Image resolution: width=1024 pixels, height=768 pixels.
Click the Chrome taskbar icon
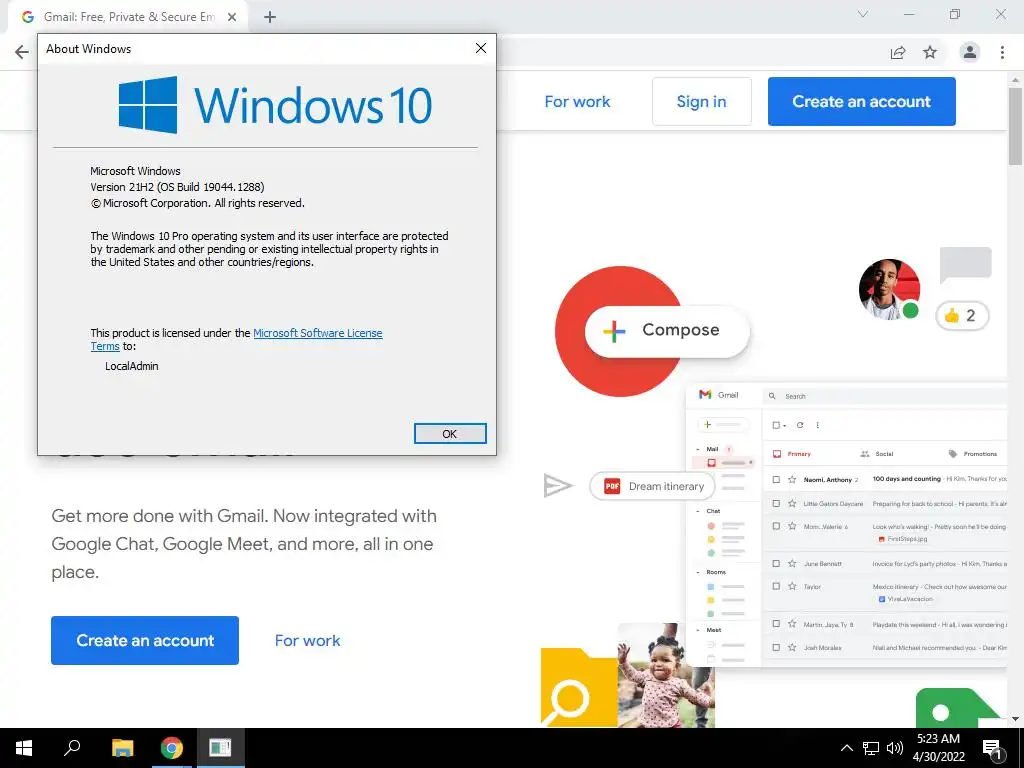(x=172, y=748)
